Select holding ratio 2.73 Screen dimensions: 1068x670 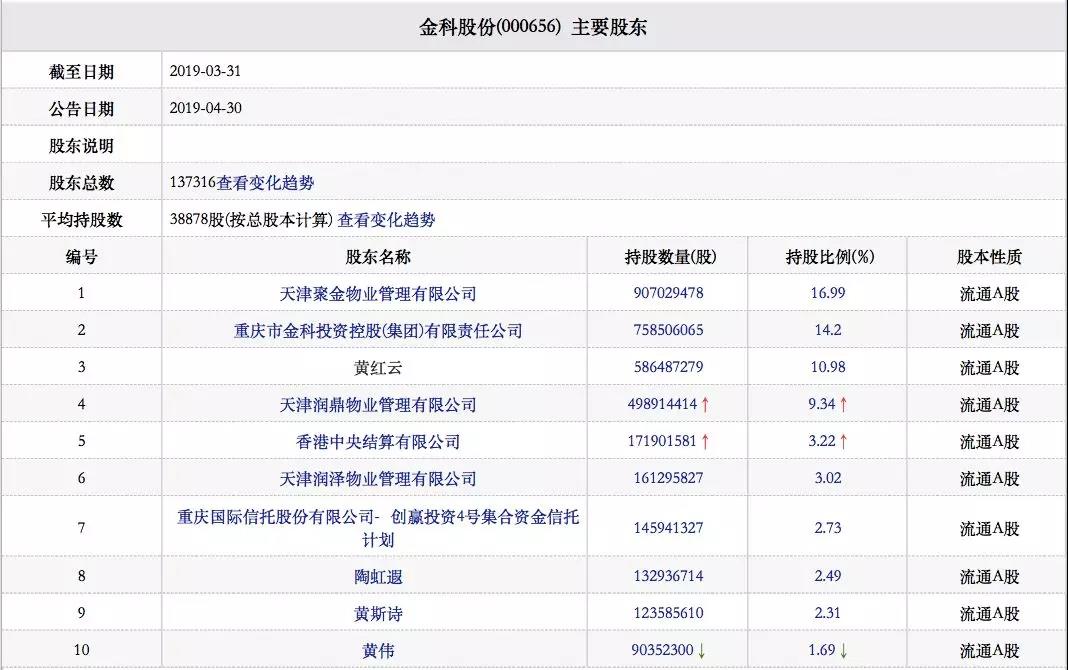828,528
